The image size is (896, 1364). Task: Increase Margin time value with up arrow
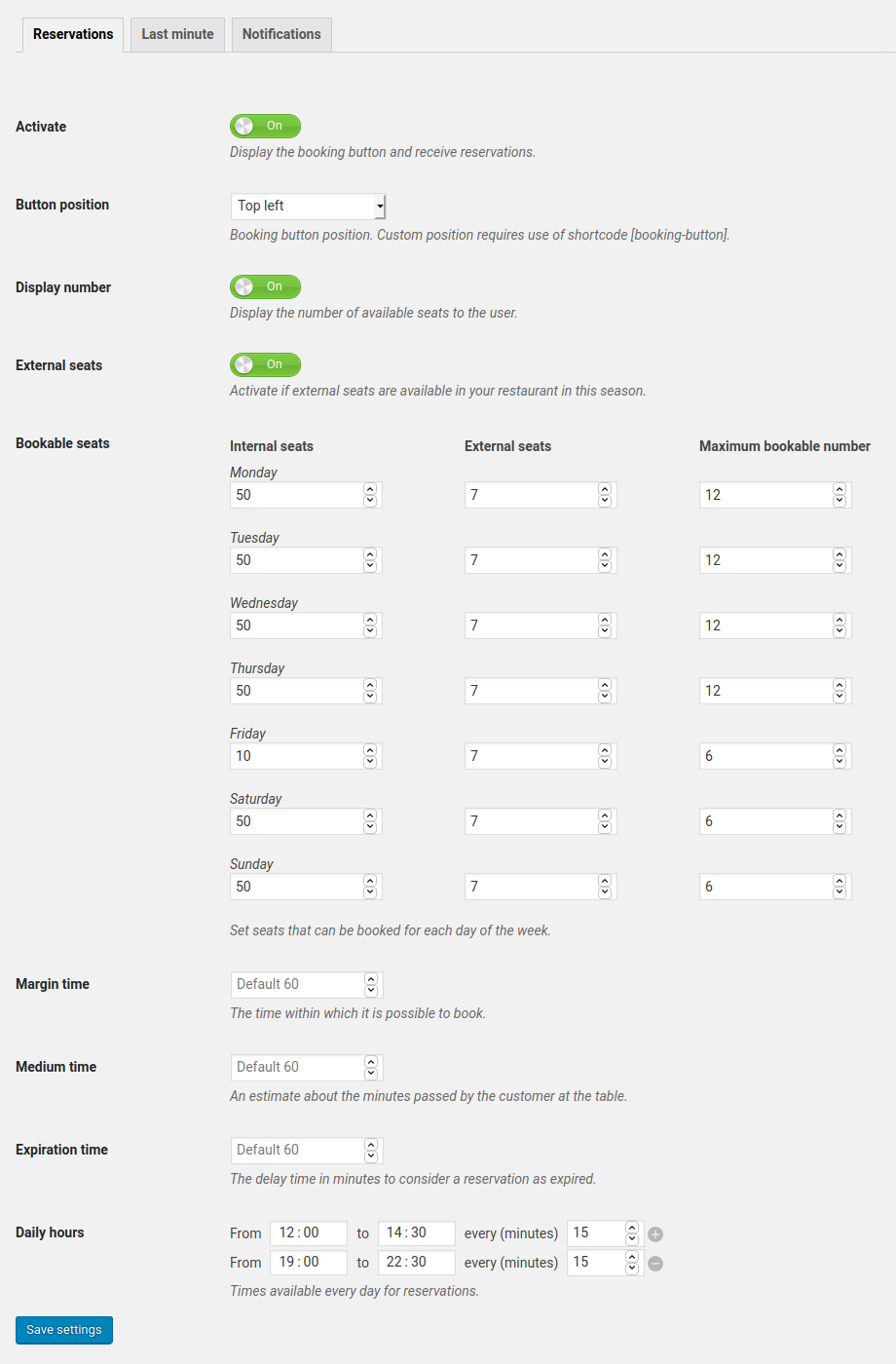click(371, 978)
